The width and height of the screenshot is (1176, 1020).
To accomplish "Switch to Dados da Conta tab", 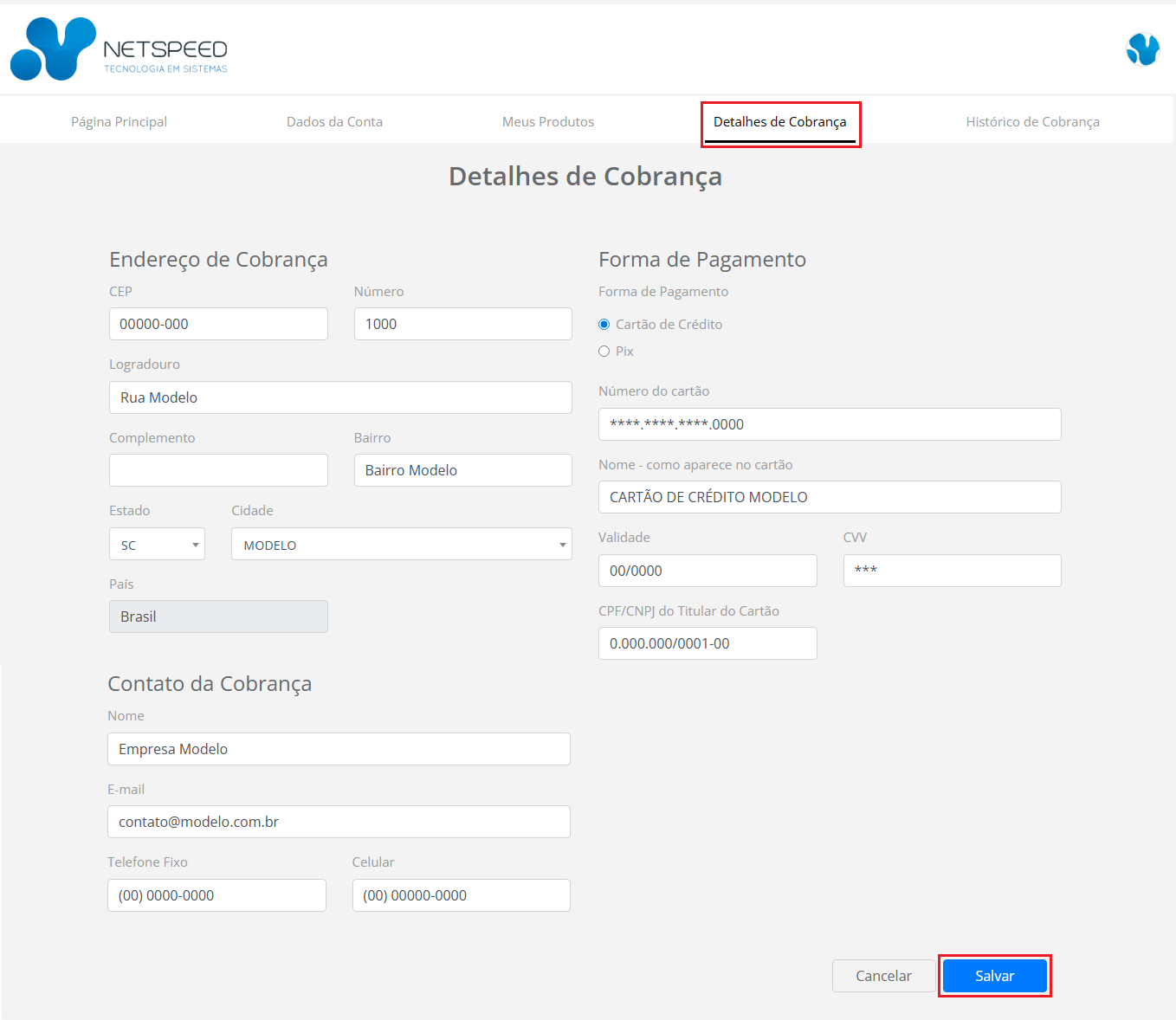I will pyautogui.click(x=334, y=122).
